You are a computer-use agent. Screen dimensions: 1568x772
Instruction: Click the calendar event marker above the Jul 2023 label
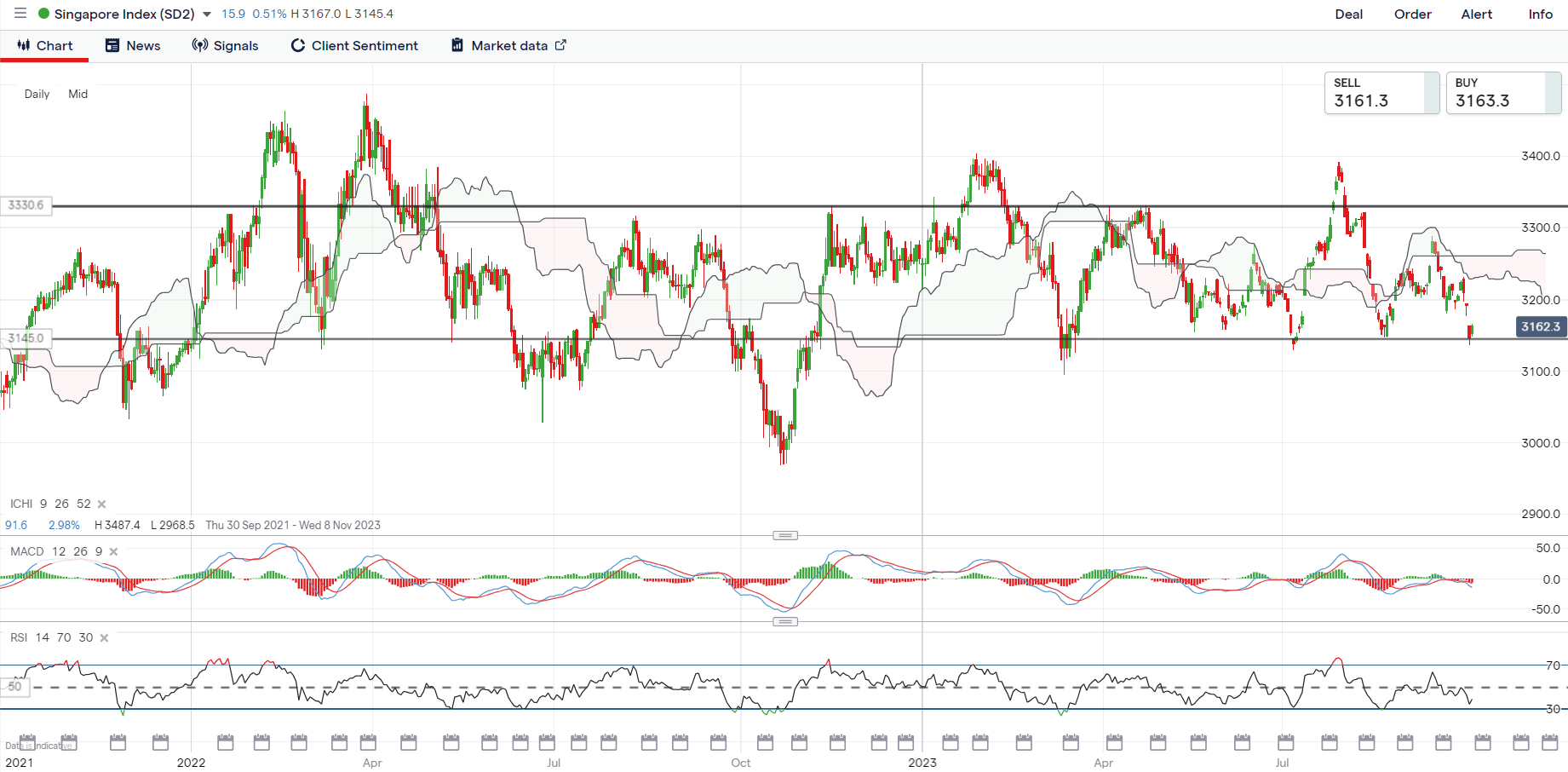pos(1286,742)
